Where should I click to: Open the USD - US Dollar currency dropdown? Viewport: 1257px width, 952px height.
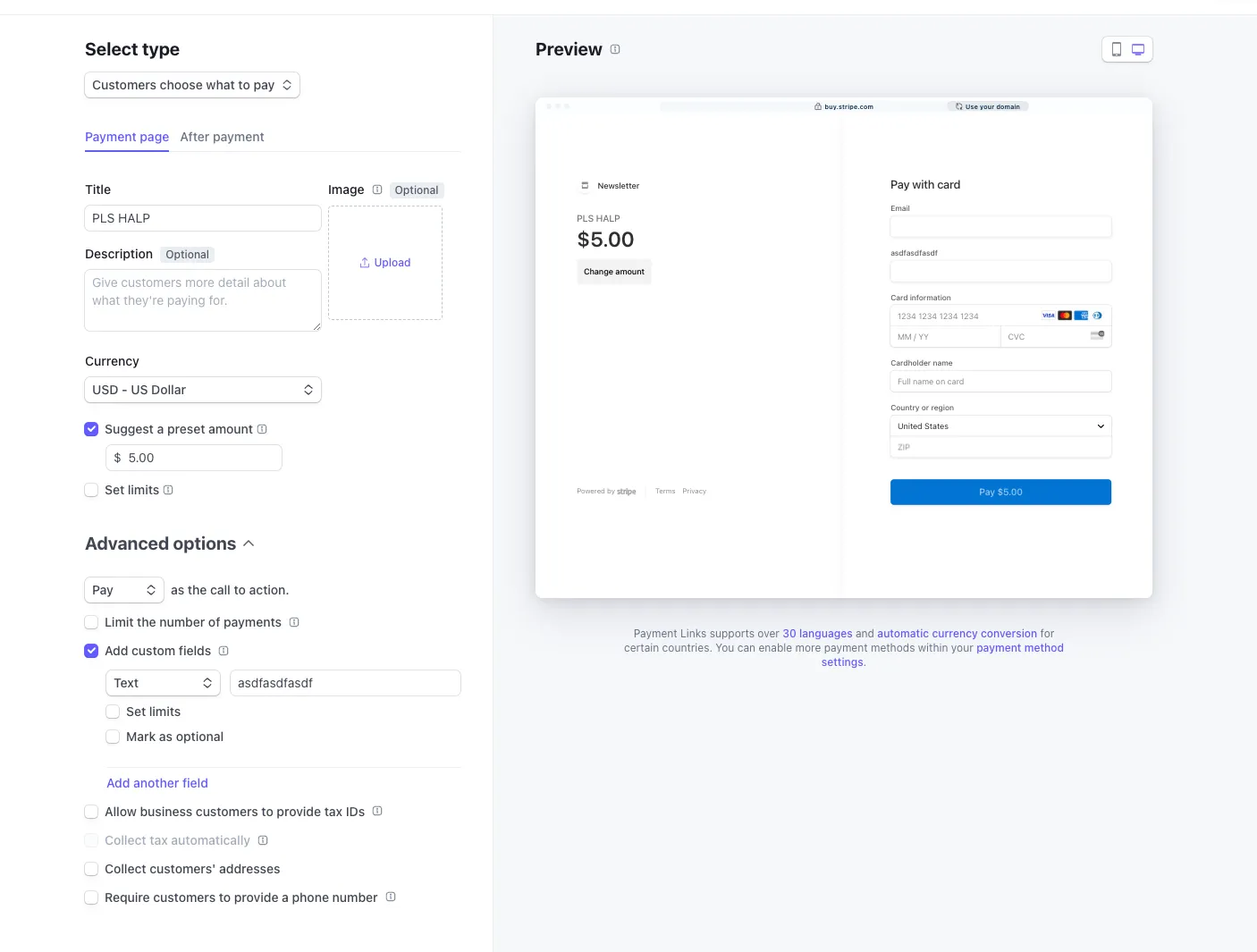point(203,390)
